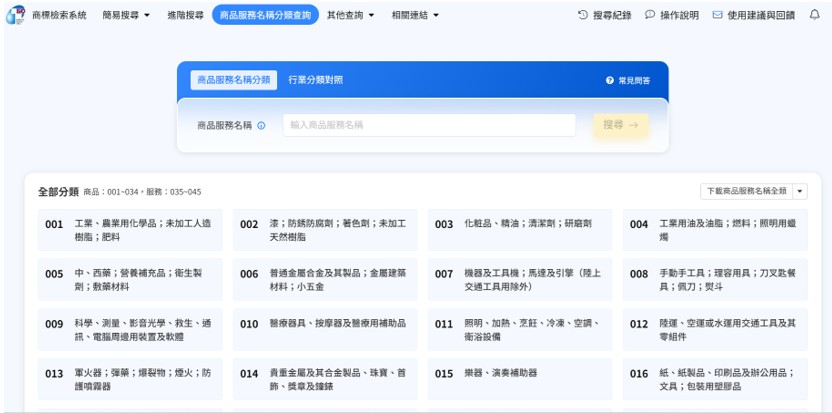Click the info icon beside 商品服務名稱
This screenshot has width=832, height=413.
point(261,125)
